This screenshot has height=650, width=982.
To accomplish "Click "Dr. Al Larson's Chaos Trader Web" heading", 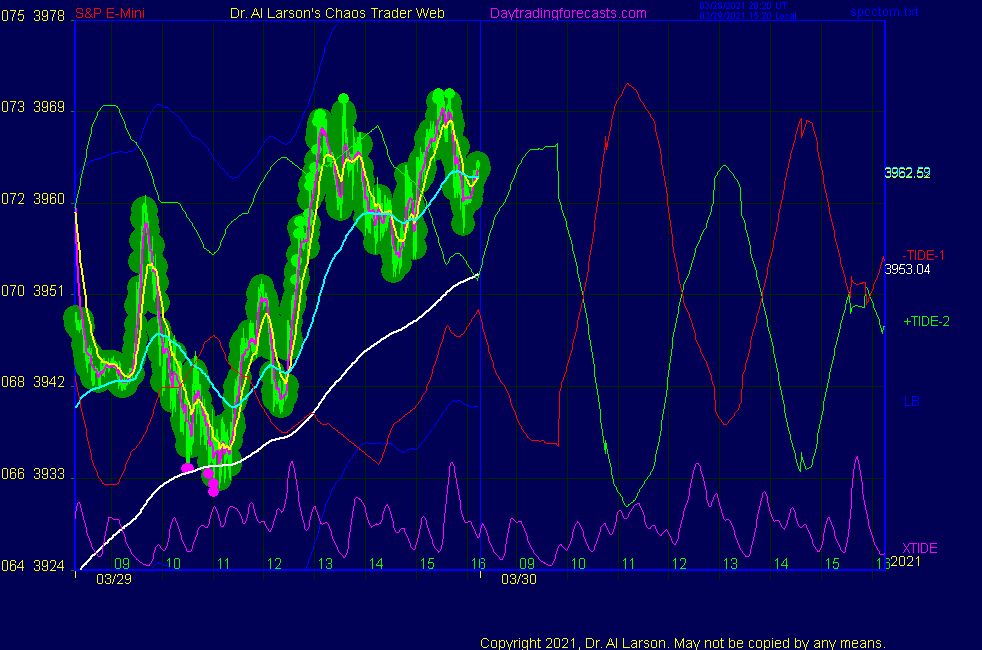I will pos(337,13).
